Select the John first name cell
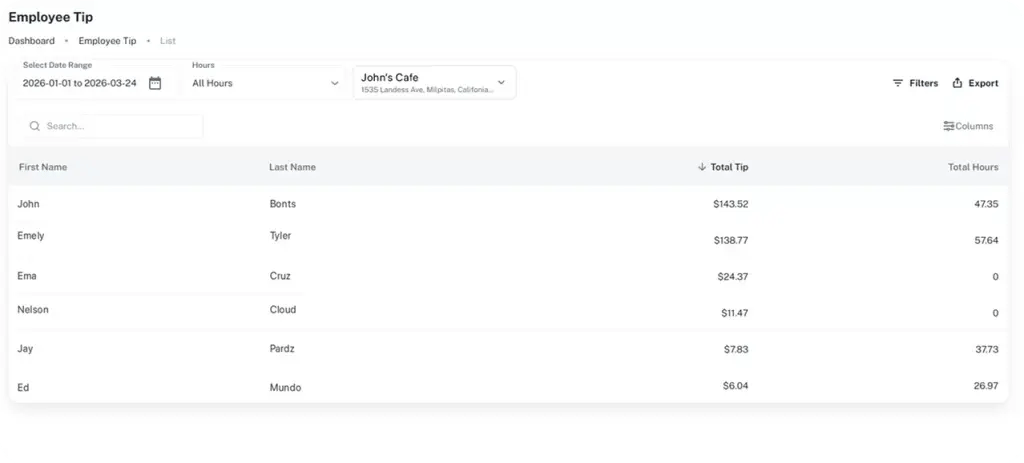The width and height of the screenshot is (1024, 463). click(28, 204)
